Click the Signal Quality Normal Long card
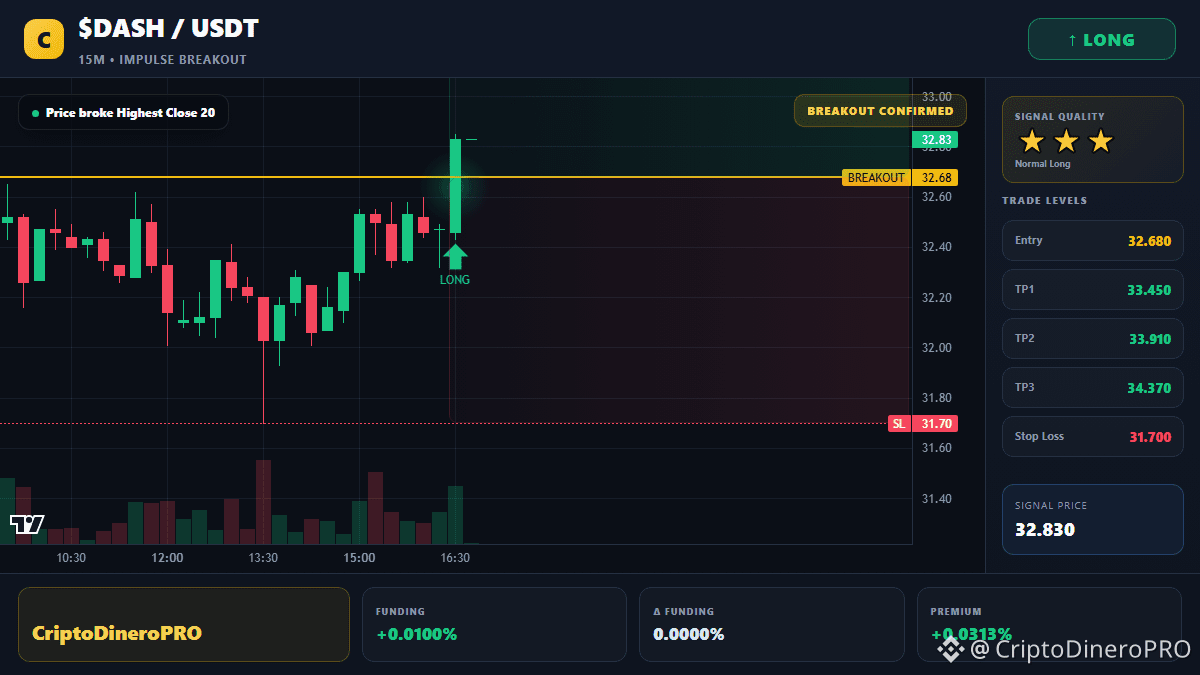The image size is (1200, 675). (1092, 139)
